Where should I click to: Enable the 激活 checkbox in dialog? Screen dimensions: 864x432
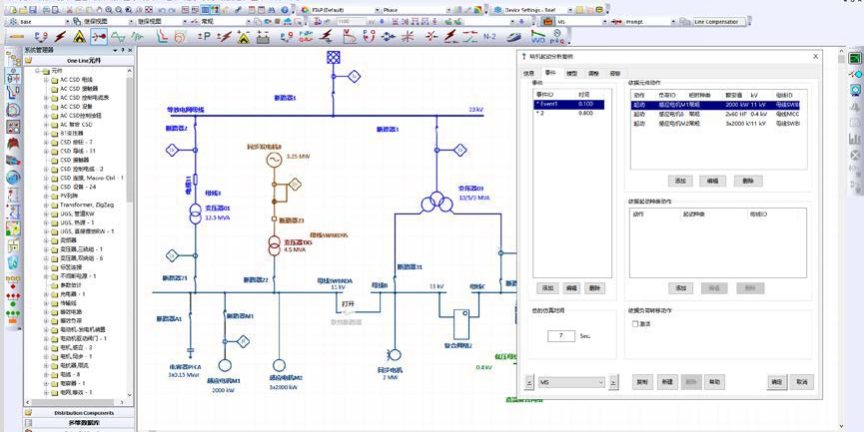635,323
